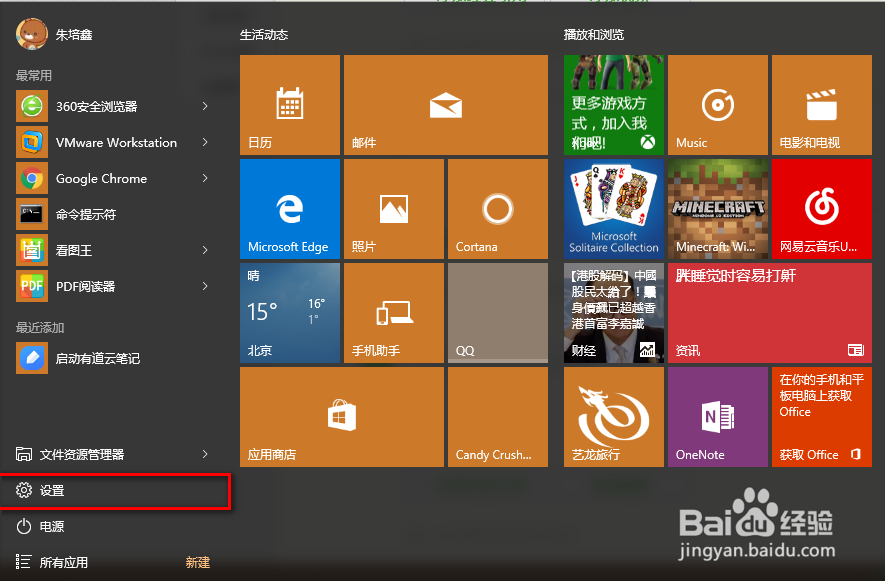This screenshot has width=885, height=581.
Task: Open the Cortana tile
Action: click(x=498, y=209)
